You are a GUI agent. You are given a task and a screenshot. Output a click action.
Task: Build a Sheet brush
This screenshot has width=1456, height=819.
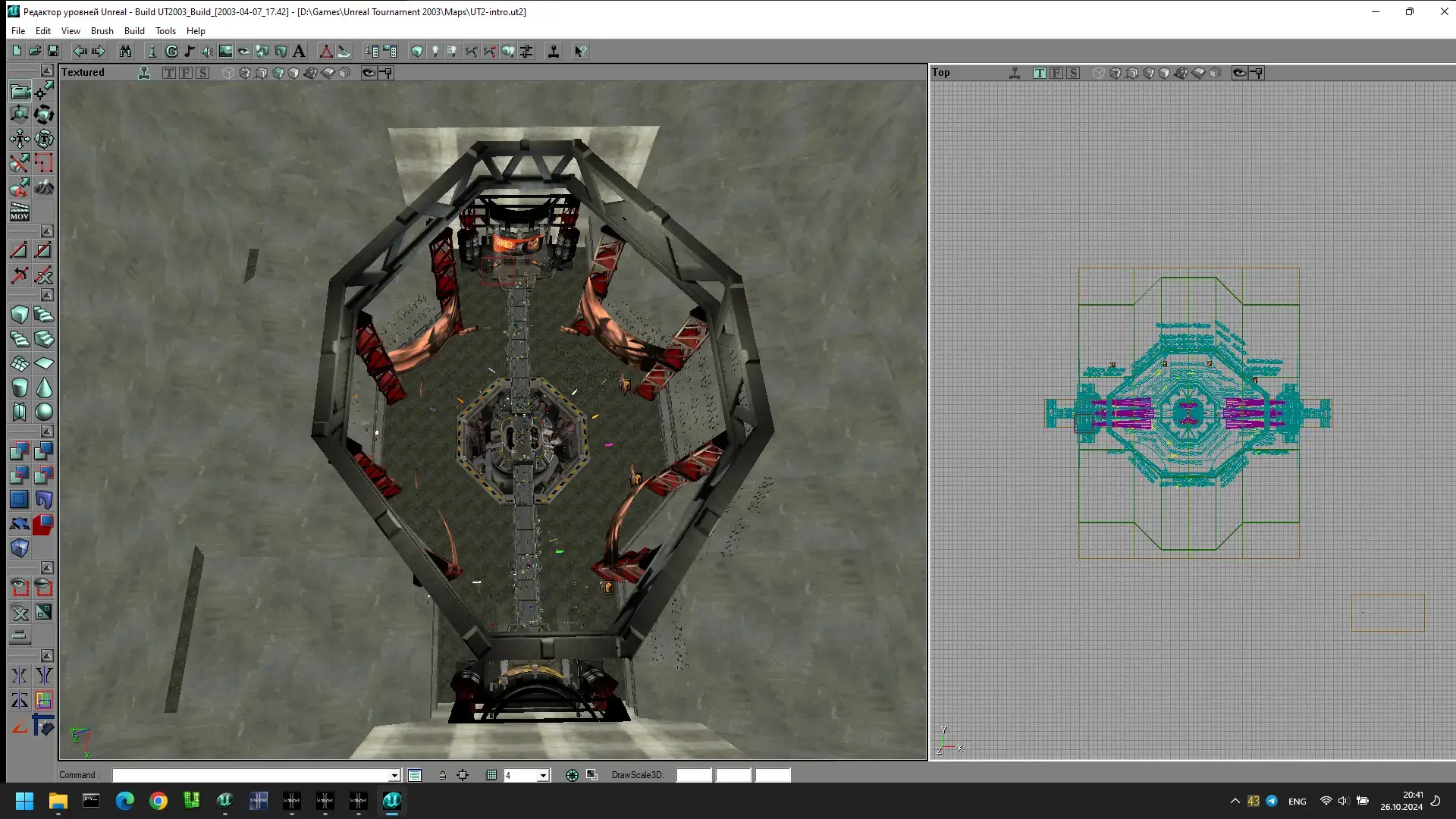[44, 363]
